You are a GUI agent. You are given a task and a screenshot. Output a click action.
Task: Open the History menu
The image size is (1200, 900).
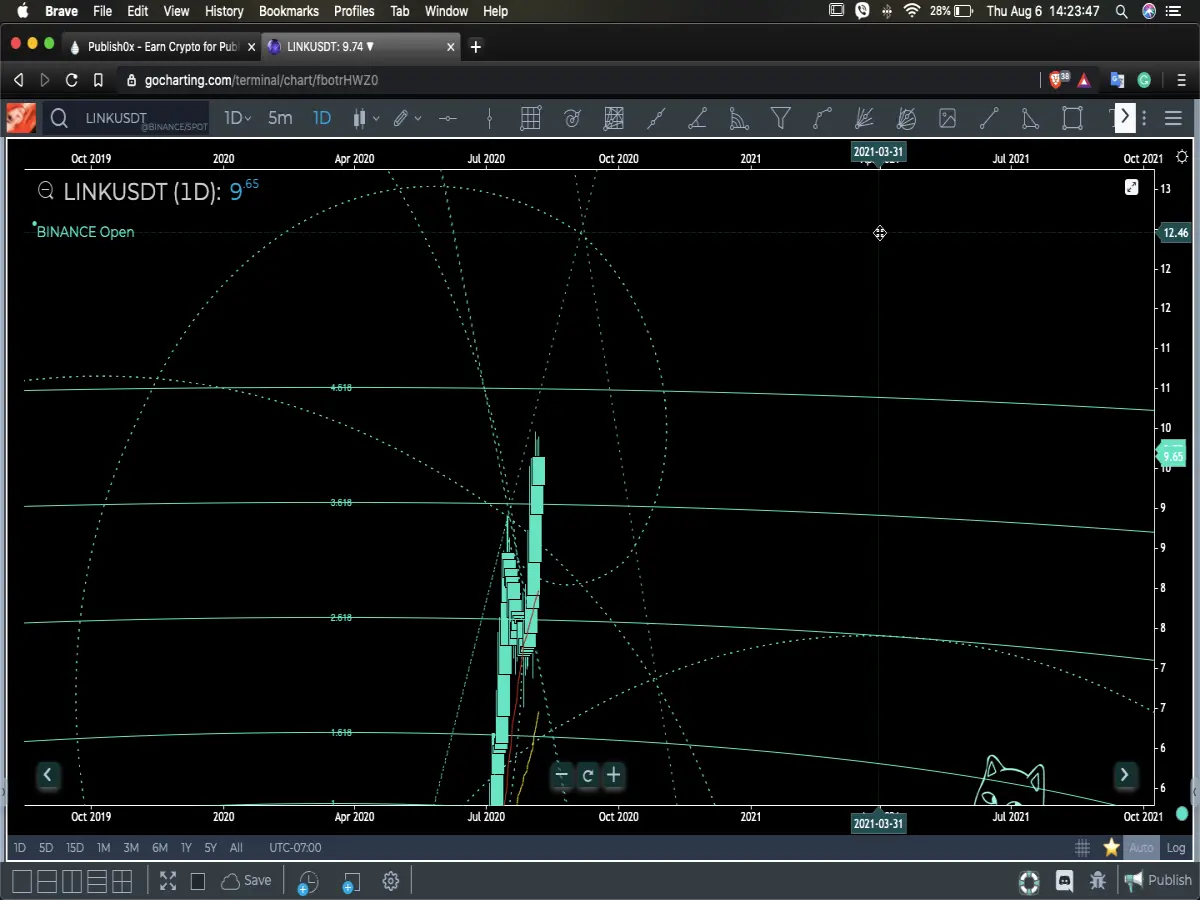click(224, 11)
